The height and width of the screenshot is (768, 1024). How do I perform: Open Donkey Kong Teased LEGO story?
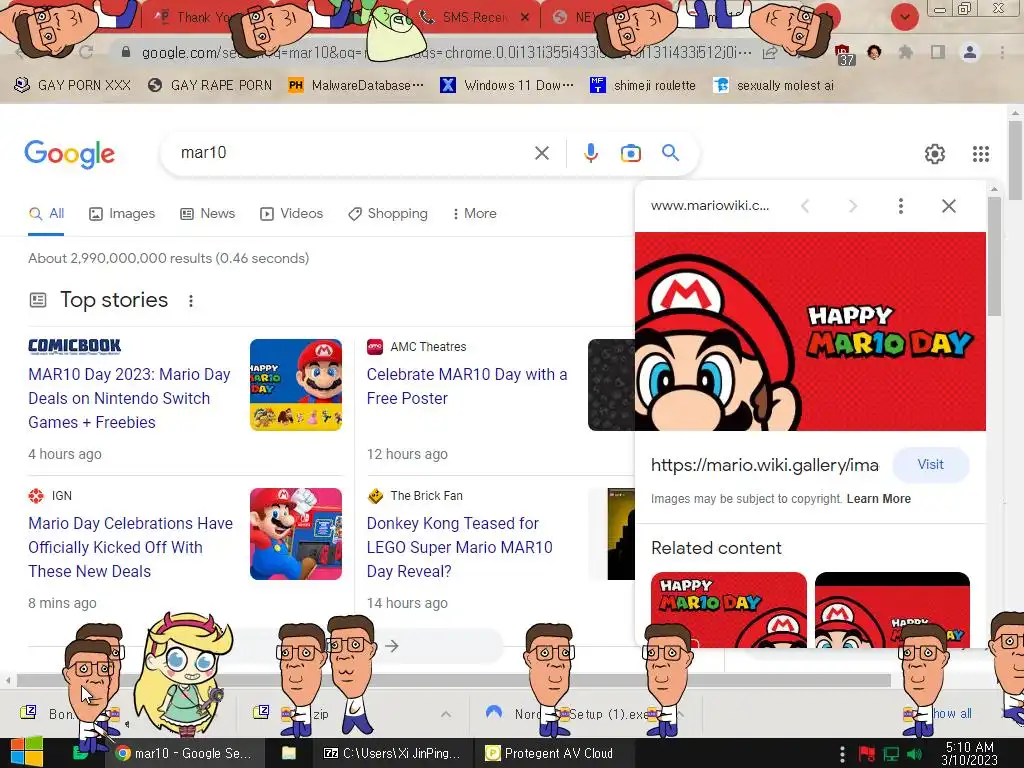(460, 547)
